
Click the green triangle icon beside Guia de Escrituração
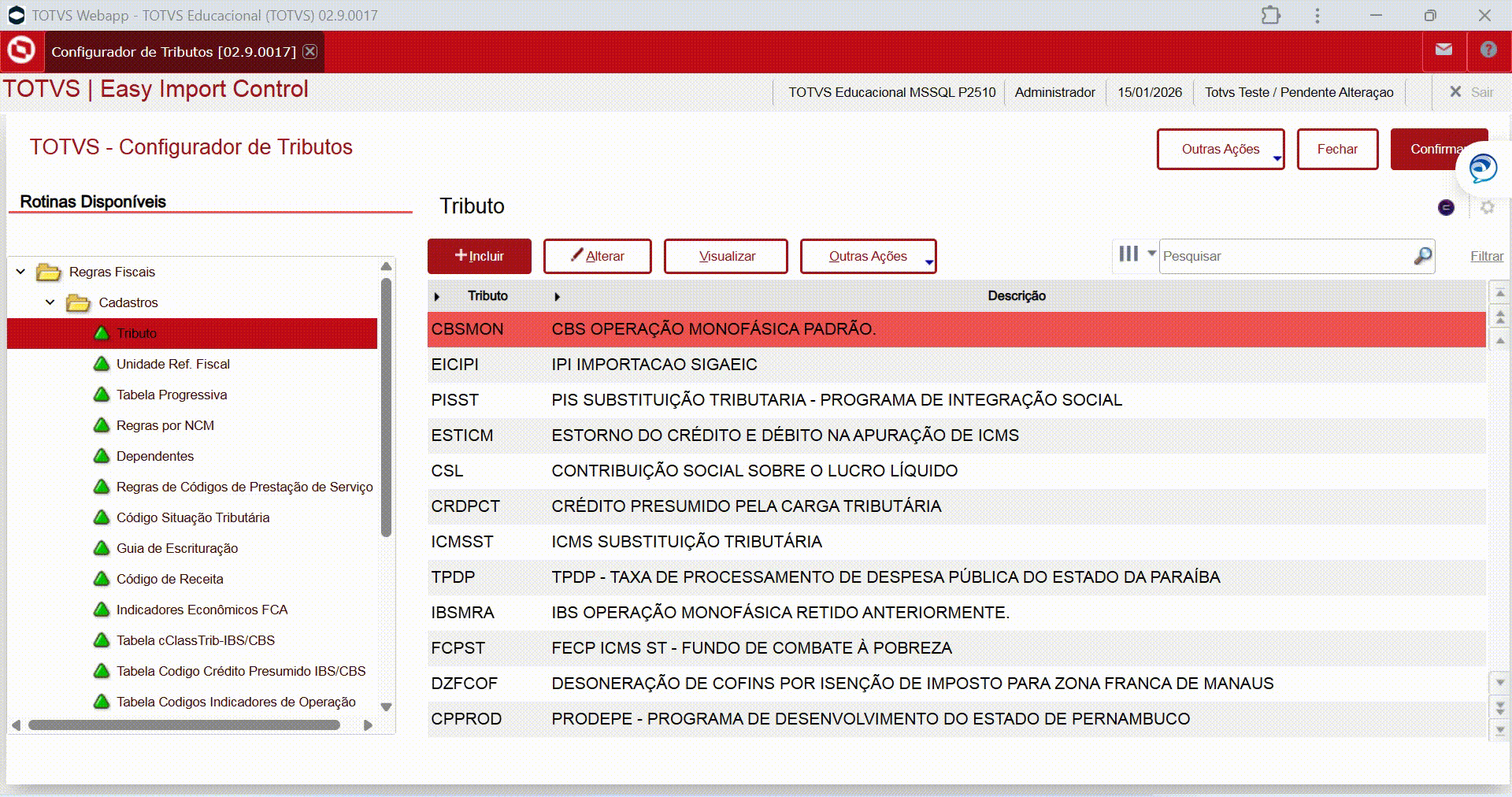(x=102, y=548)
